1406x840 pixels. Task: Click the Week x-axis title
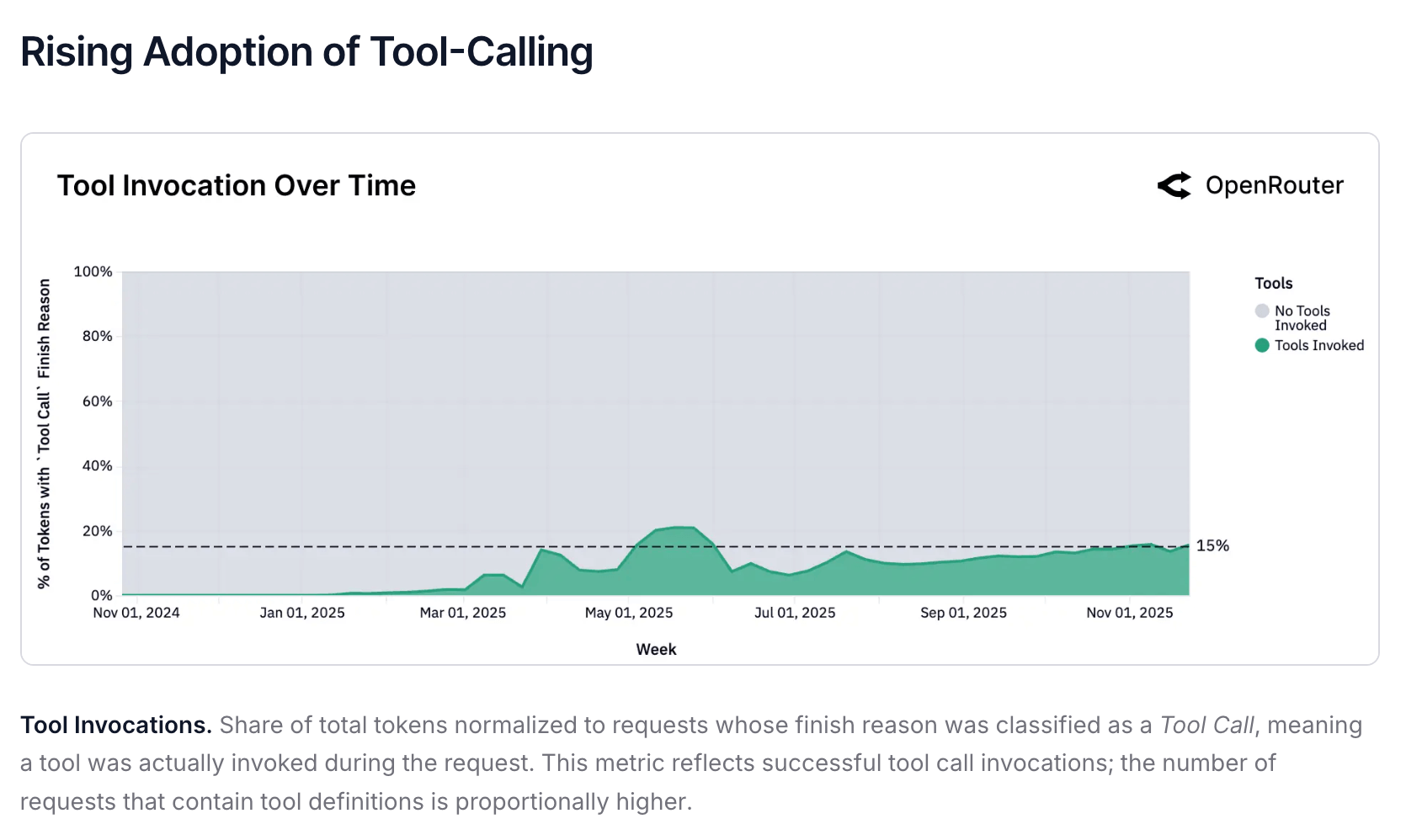coord(656,649)
